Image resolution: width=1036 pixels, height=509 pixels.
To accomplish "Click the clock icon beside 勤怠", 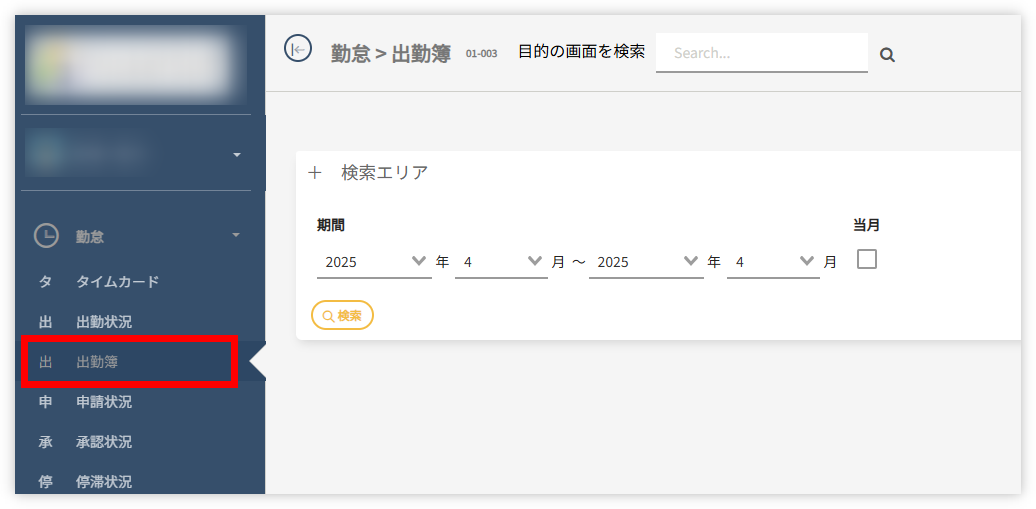I will [x=46, y=236].
